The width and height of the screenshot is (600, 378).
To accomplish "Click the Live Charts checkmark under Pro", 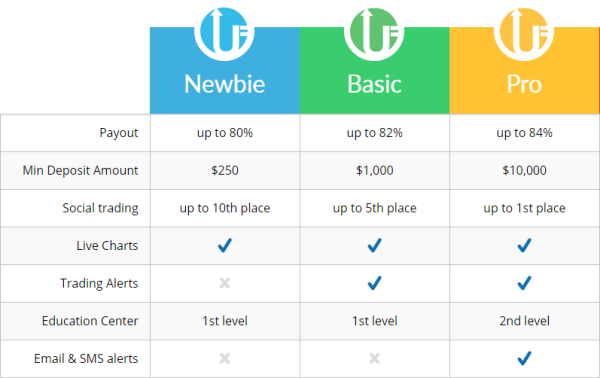I will coord(524,245).
